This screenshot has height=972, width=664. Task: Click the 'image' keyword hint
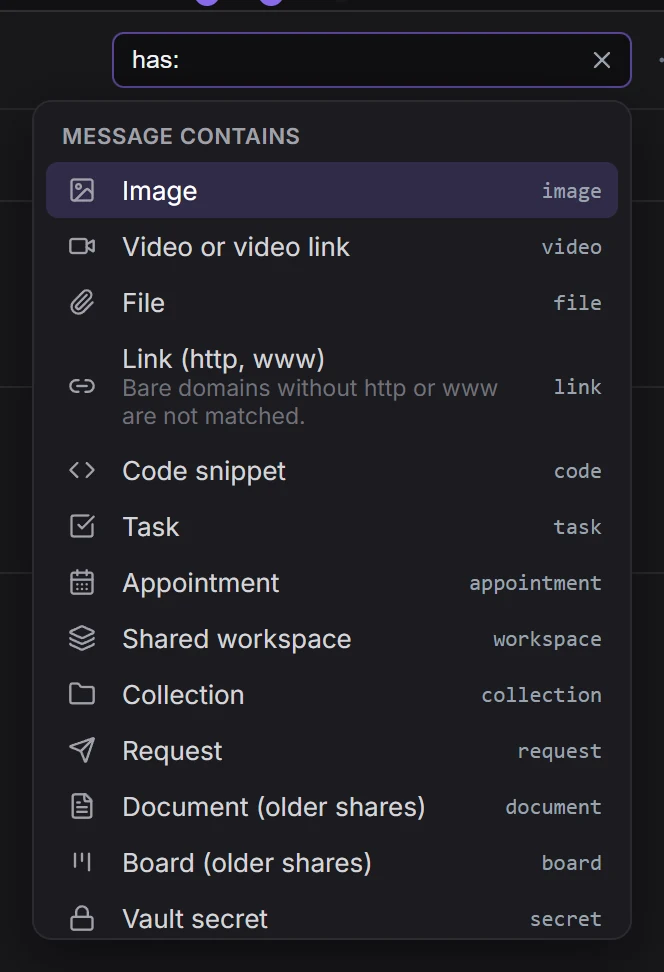(x=572, y=191)
